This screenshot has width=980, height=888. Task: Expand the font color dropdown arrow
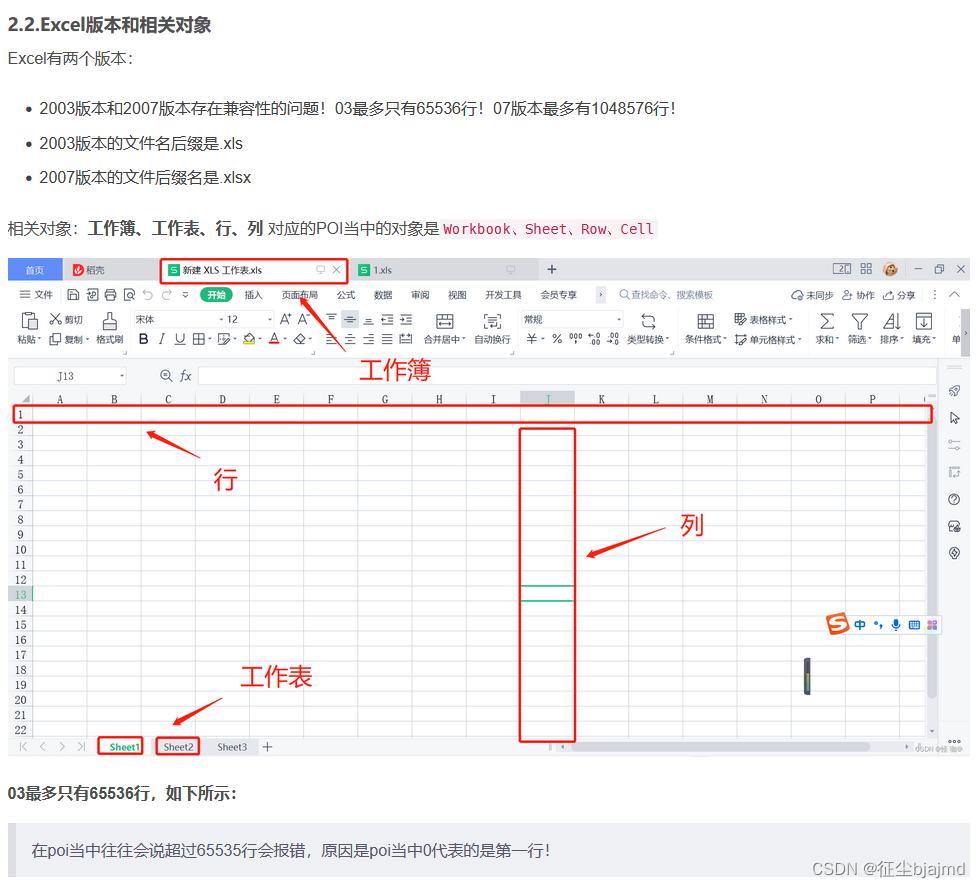tap(287, 337)
